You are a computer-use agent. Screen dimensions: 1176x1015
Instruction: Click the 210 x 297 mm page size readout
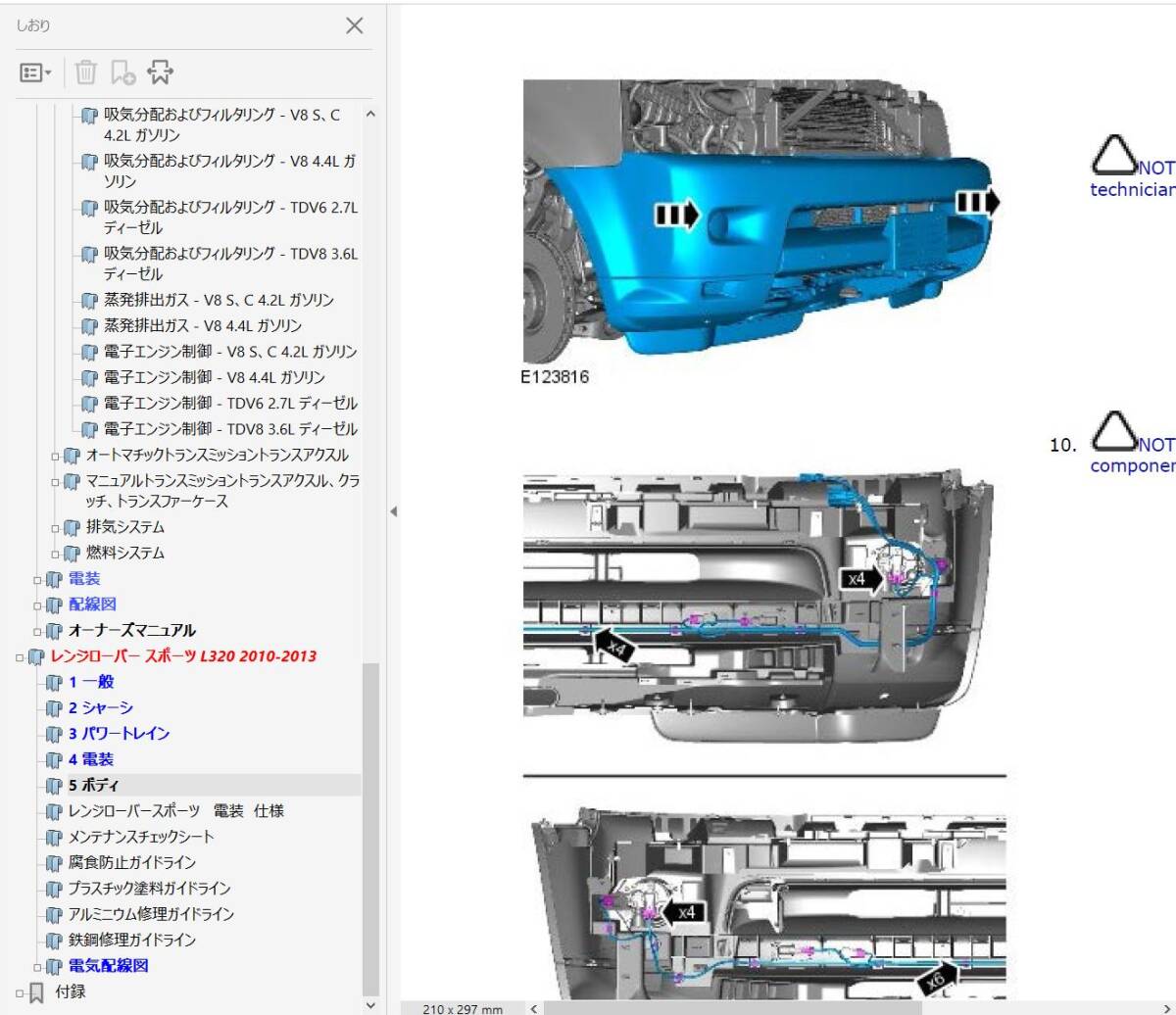(463, 1008)
